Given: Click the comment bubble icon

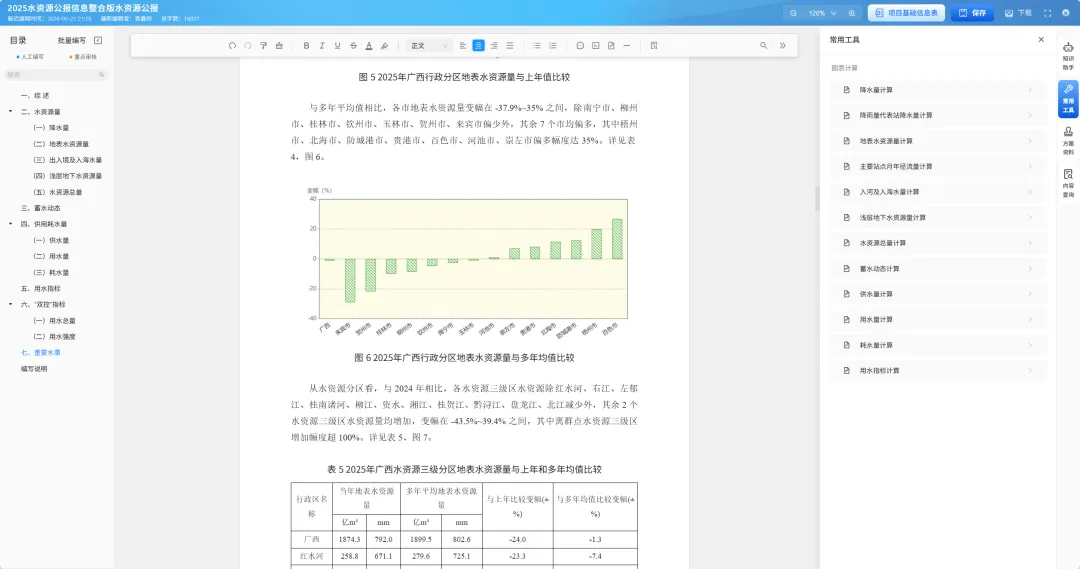Looking at the screenshot, I should pos(580,45).
